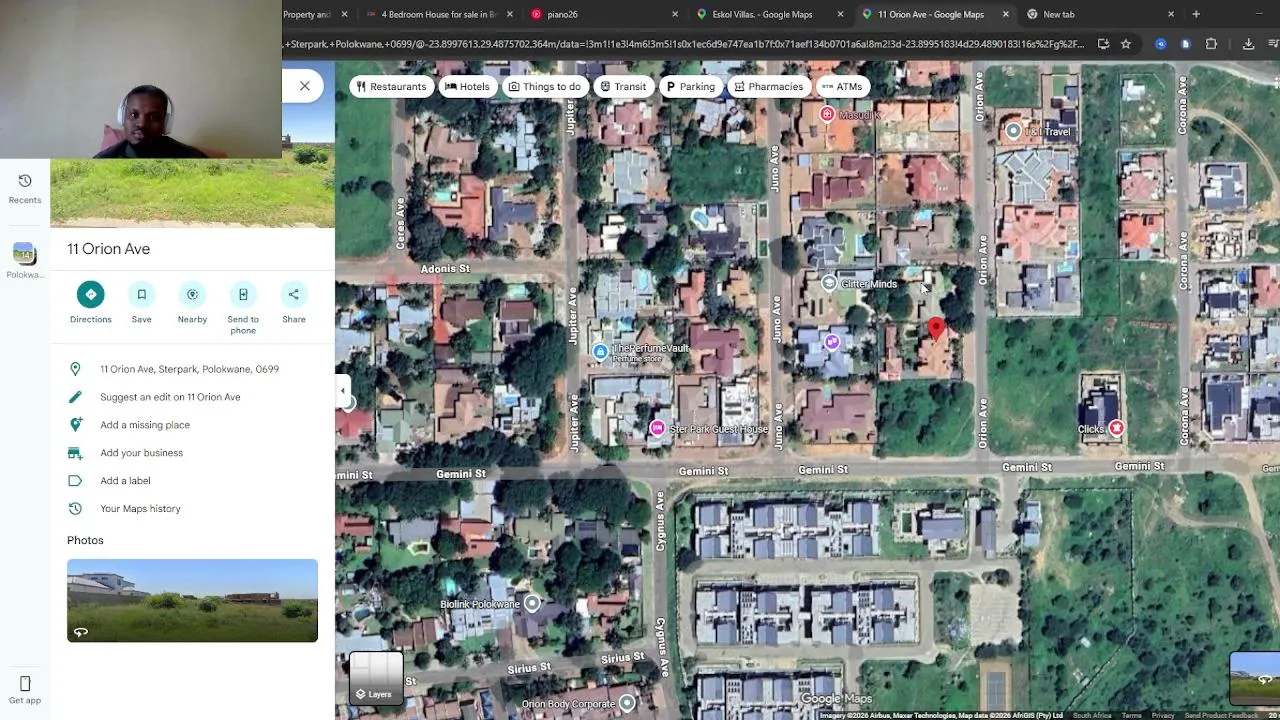Screen dimensions: 1280x720
Task: Bookmark this page star icon
Action: pos(1126,44)
